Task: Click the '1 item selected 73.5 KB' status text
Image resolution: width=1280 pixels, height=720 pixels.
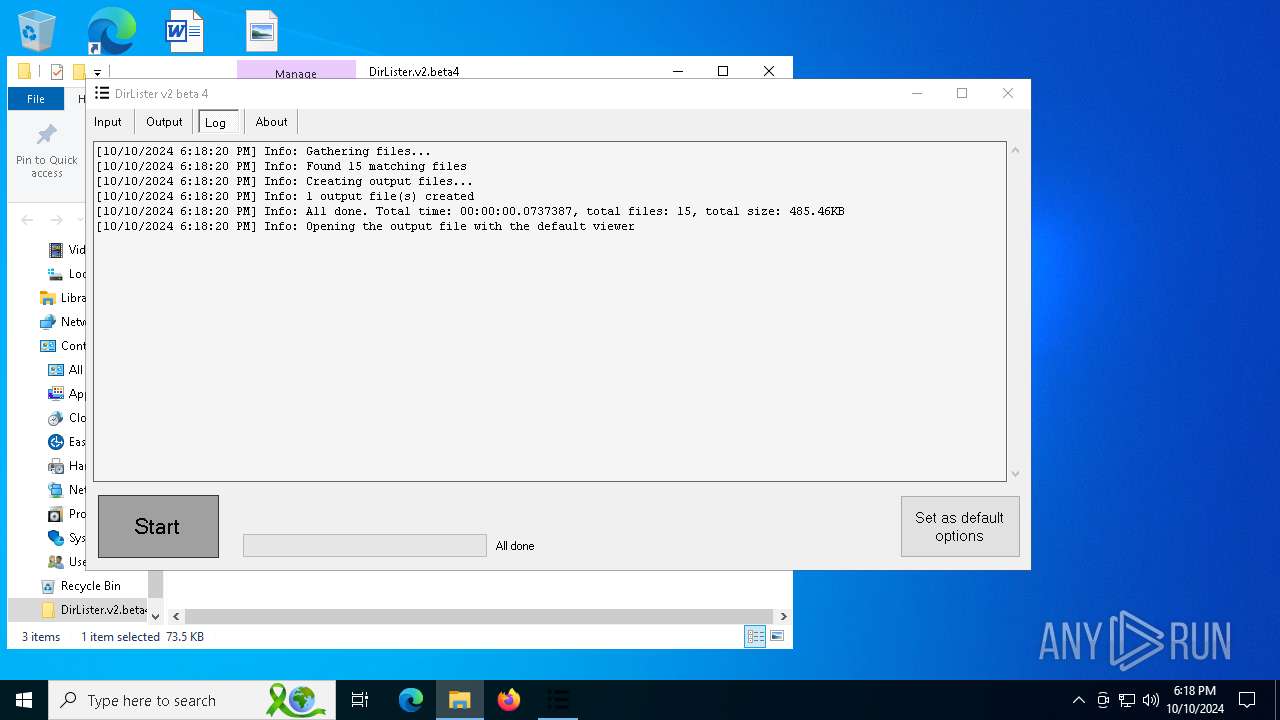Action: click(x=142, y=637)
